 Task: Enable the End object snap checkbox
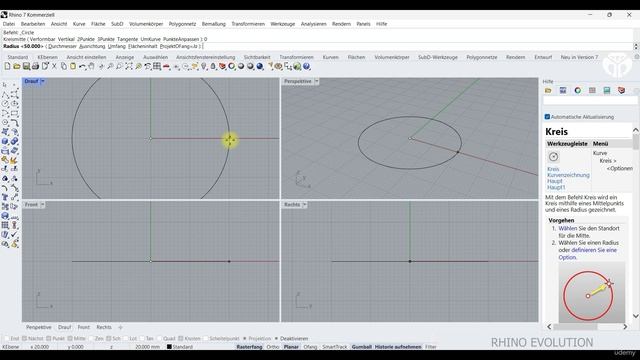pyautogui.click(x=7, y=338)
